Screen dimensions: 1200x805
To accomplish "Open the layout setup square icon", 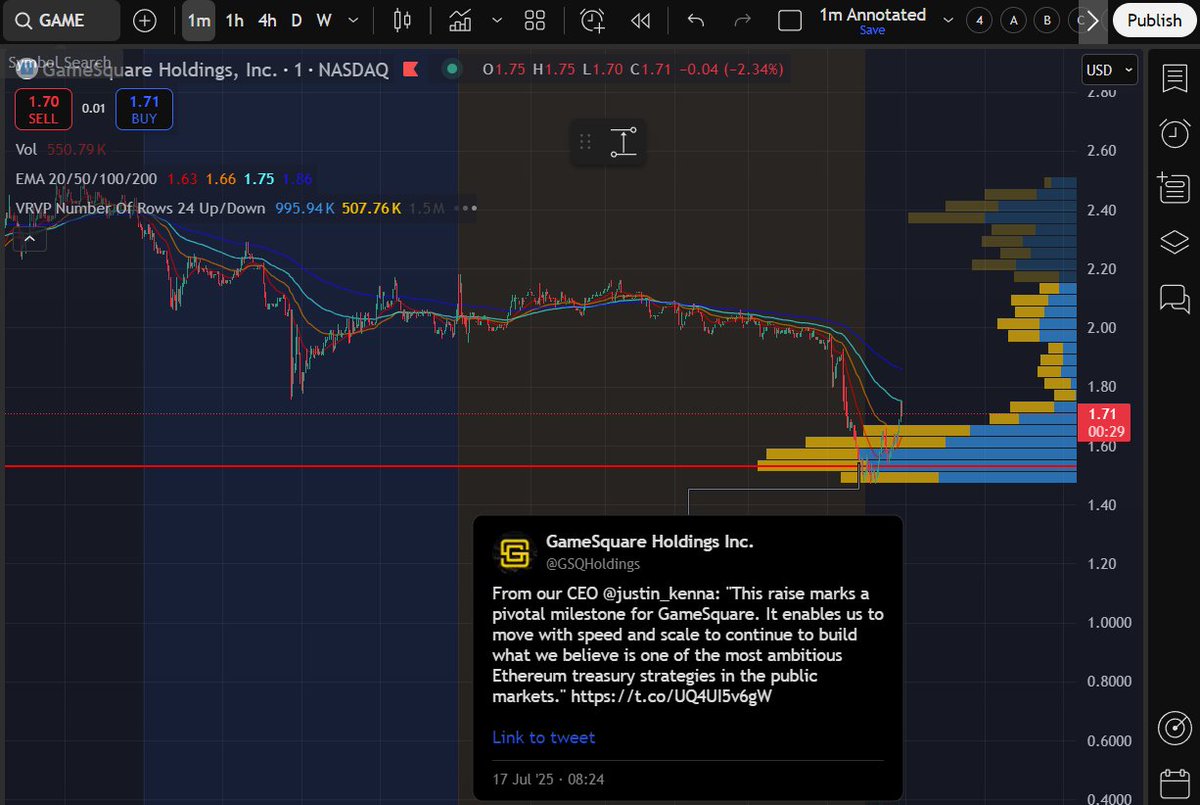I will [x=789, y=20].
